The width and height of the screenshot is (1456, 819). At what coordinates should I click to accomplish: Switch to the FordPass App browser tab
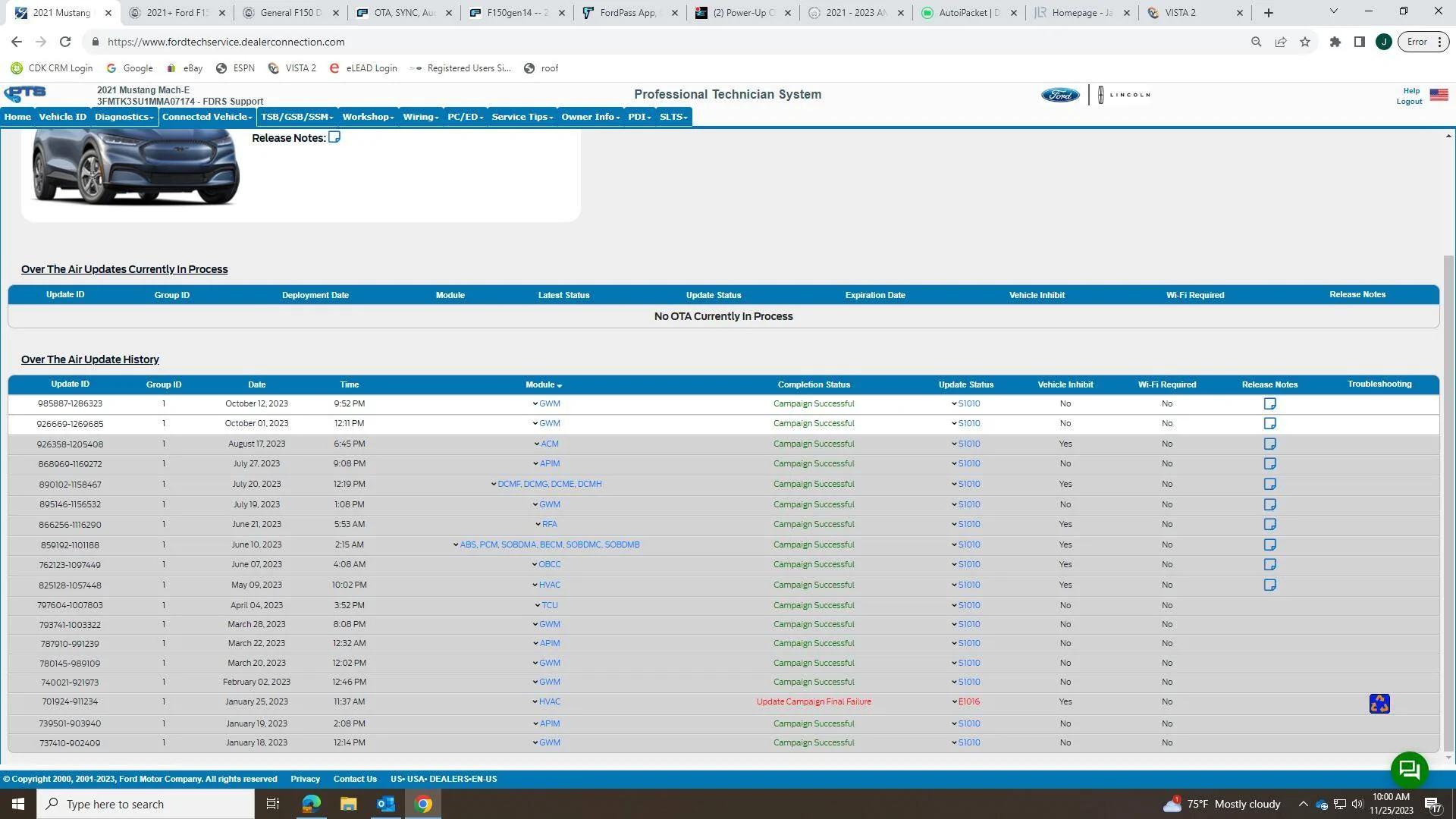[x=629, y=13]
